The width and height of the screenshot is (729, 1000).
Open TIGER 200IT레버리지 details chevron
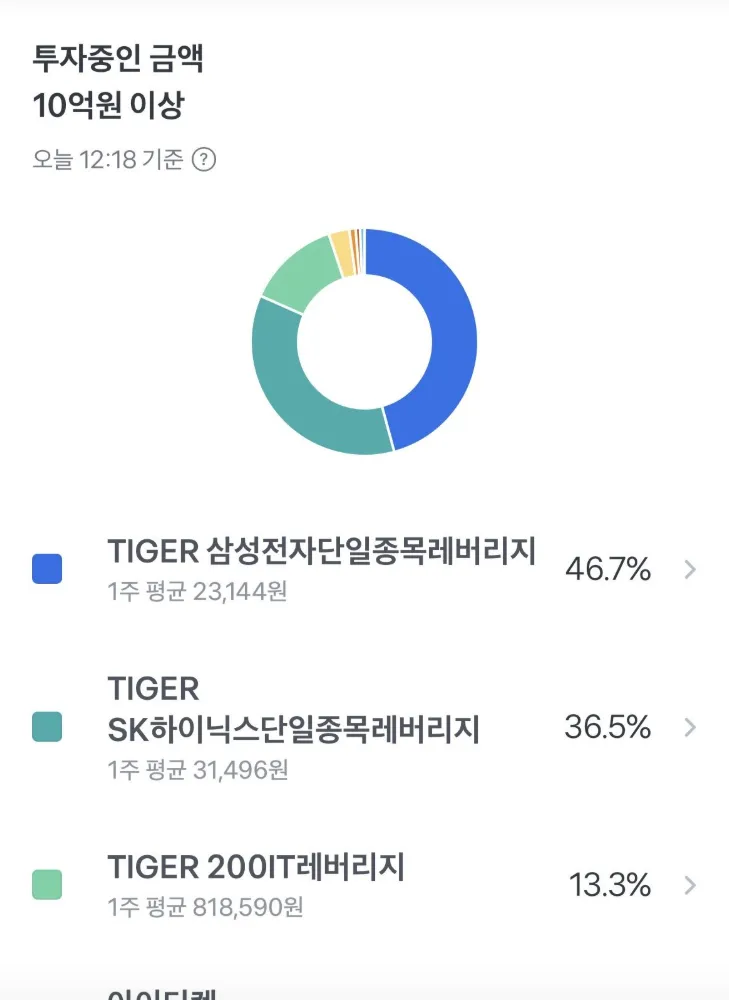coord(690,885)
